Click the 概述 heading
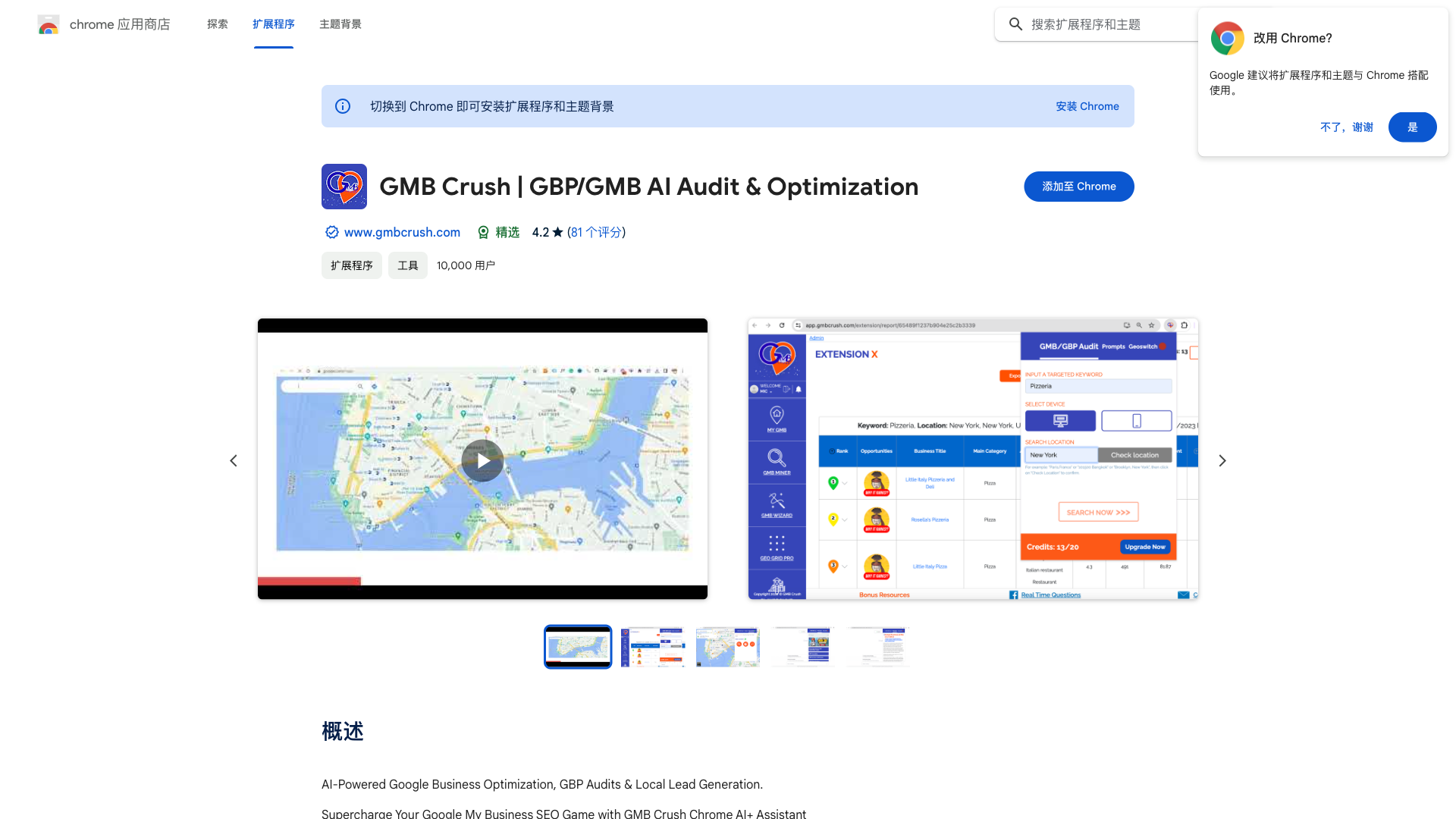The height and width of the screenshot is (819, 1456). (343, 732)
